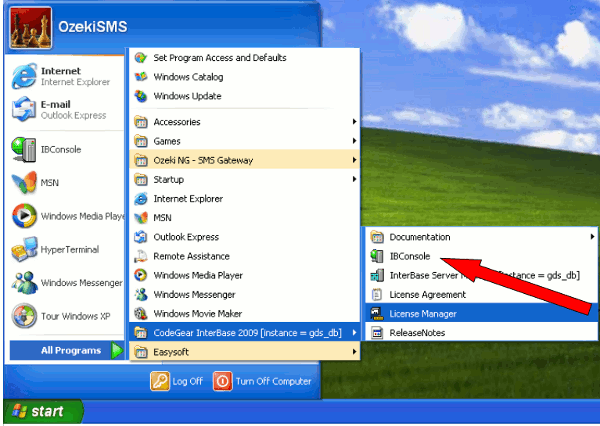
Task: Click Turn Off Computer button
Action: pos(262,381)
